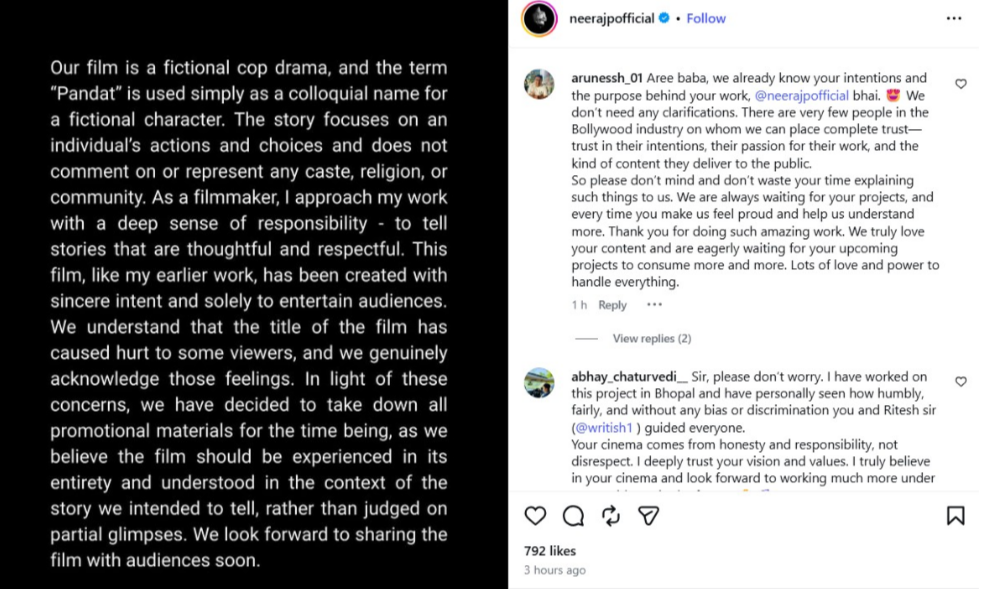Share the post via paper plane icon
The height and width of the screenshot is (589, 1006).
point(649,515)
